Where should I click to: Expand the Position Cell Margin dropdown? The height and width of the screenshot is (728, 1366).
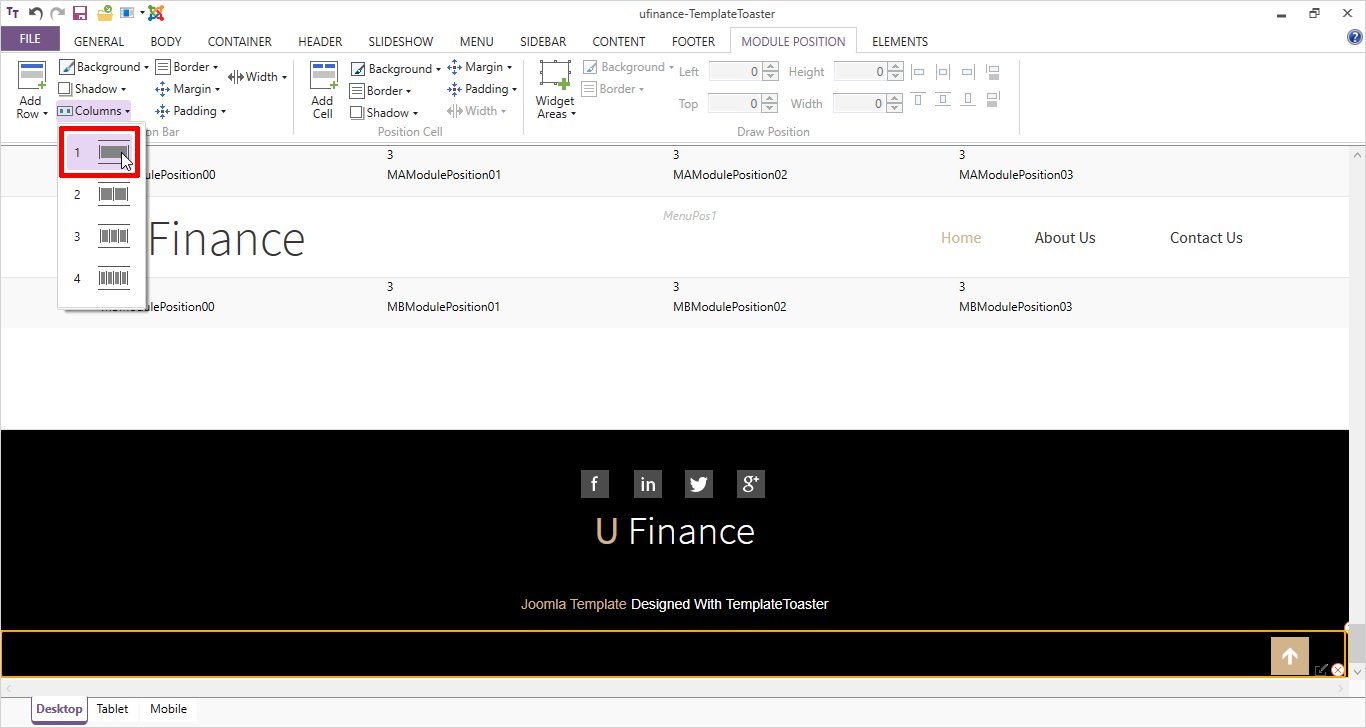click(479, 67)
